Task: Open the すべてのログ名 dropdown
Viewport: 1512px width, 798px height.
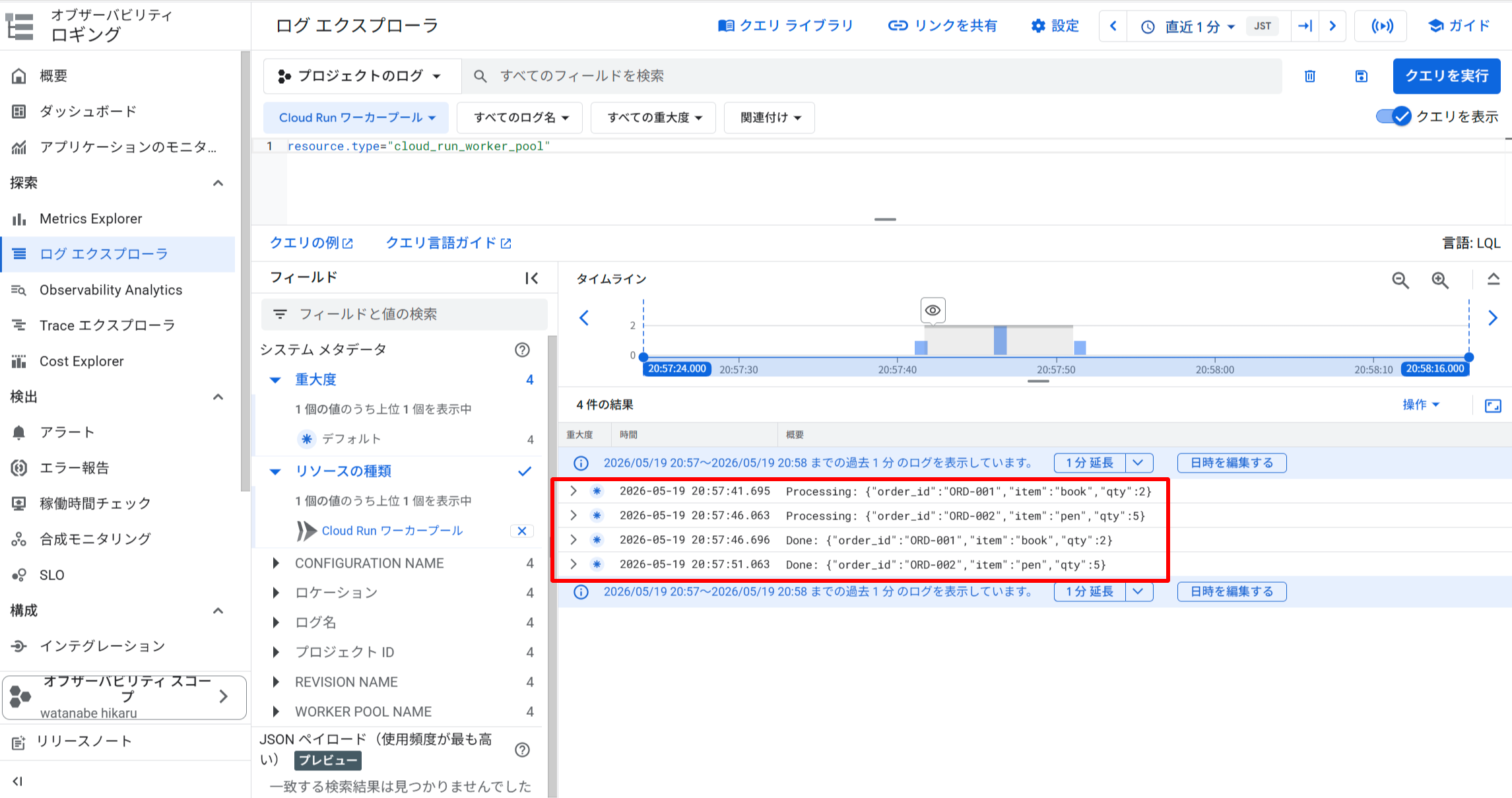Action: pyautogui.click(x=520, y=117)
